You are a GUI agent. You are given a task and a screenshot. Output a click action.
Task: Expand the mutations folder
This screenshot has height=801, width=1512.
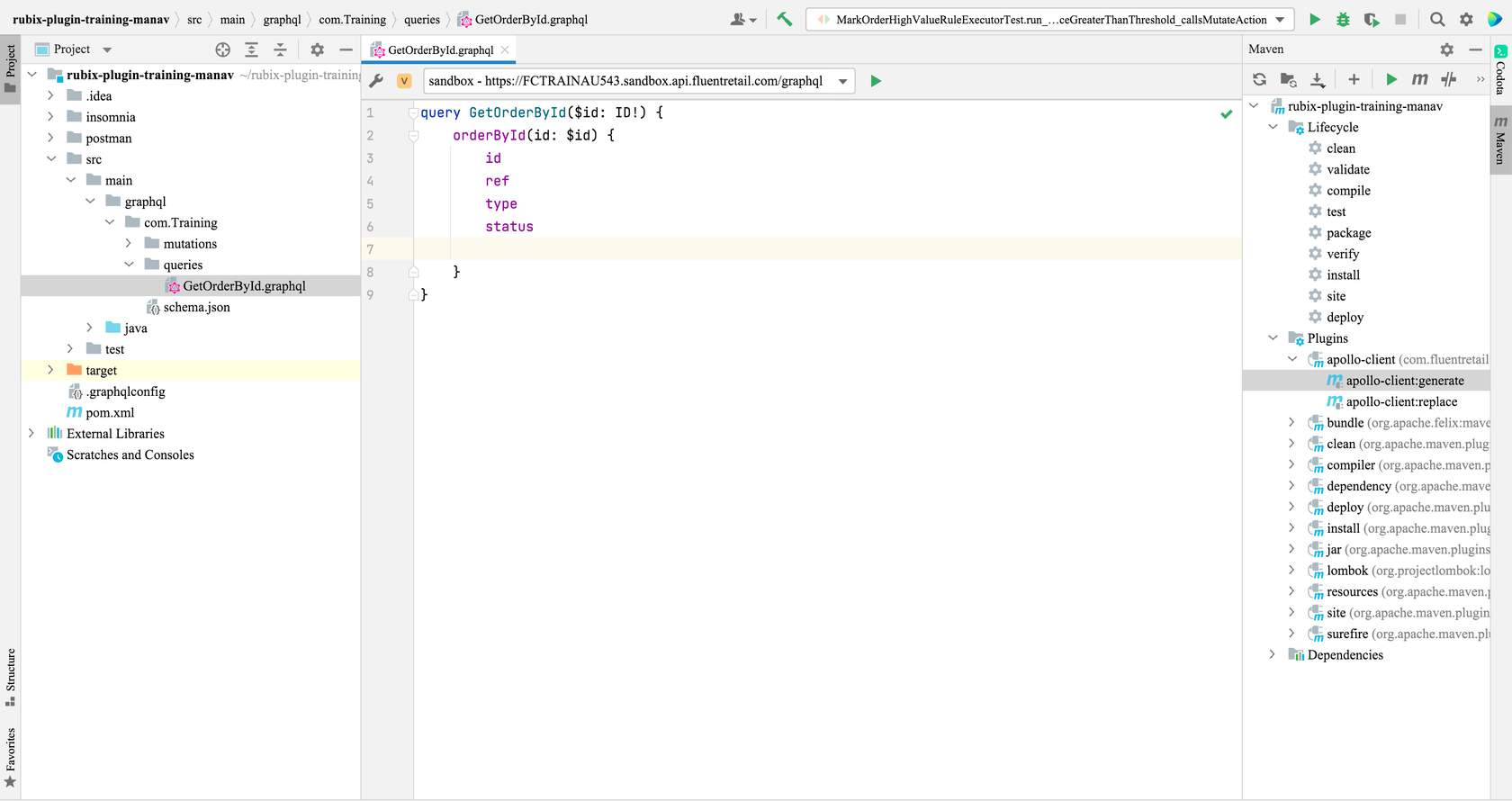click(x=129, y=244)
